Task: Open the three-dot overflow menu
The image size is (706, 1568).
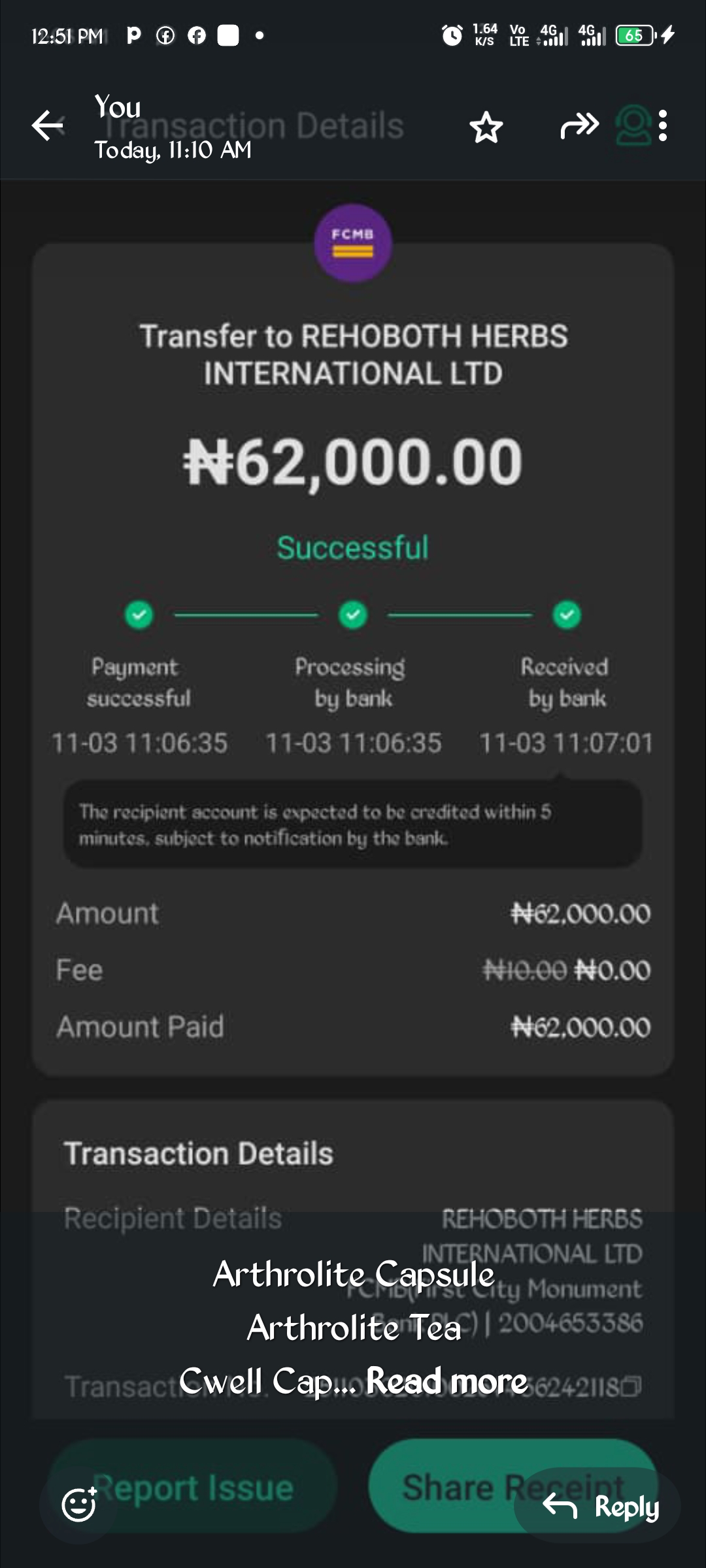Action: (663, 125)
